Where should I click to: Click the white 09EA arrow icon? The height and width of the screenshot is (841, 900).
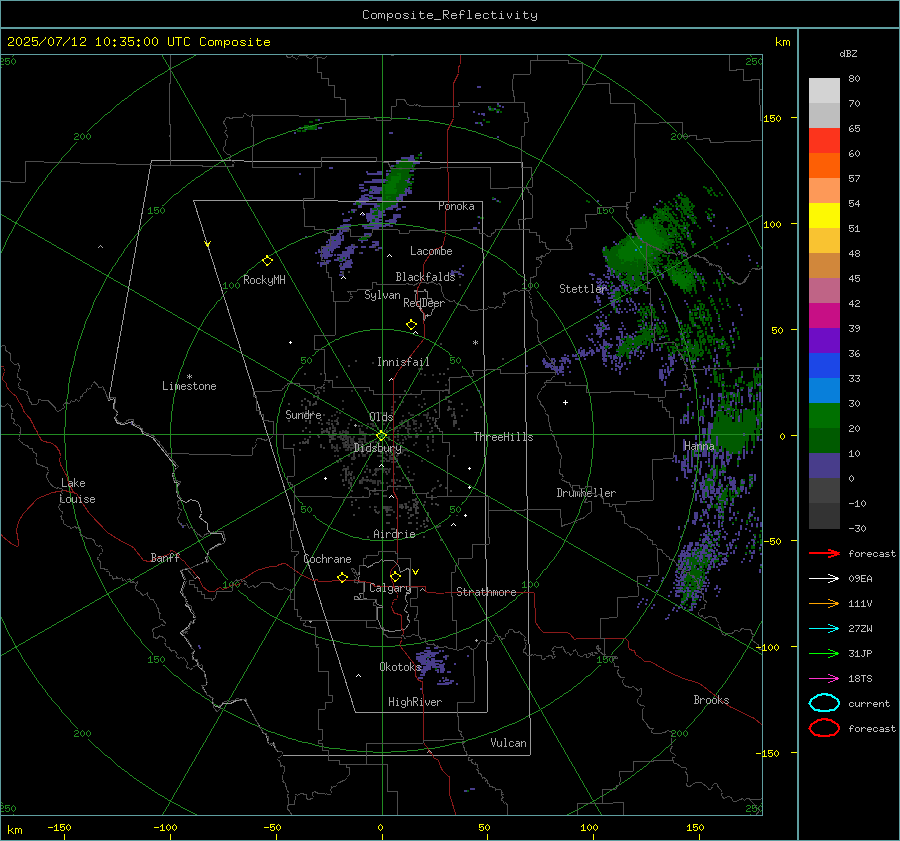point(824,579)
